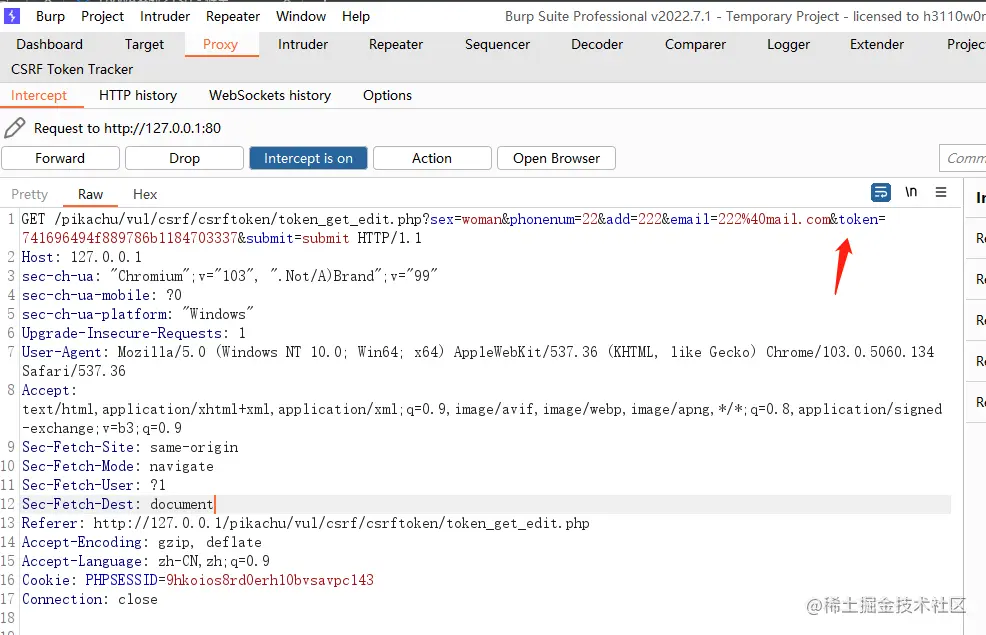Viewport: 986px width, 635px height.
Task: Click the Referer header line
Action: tap(306, 523)
